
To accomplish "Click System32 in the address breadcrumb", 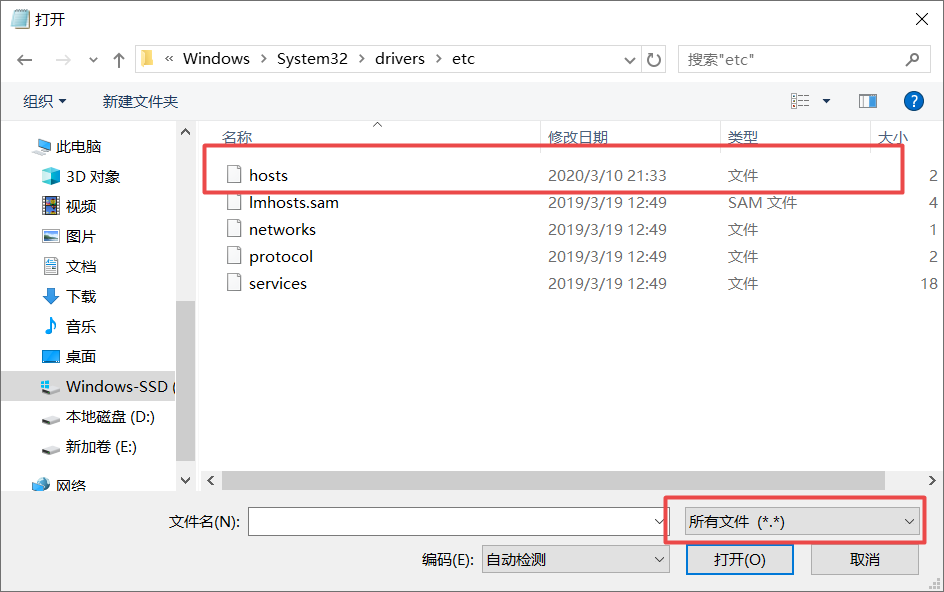I will [312, 58].
